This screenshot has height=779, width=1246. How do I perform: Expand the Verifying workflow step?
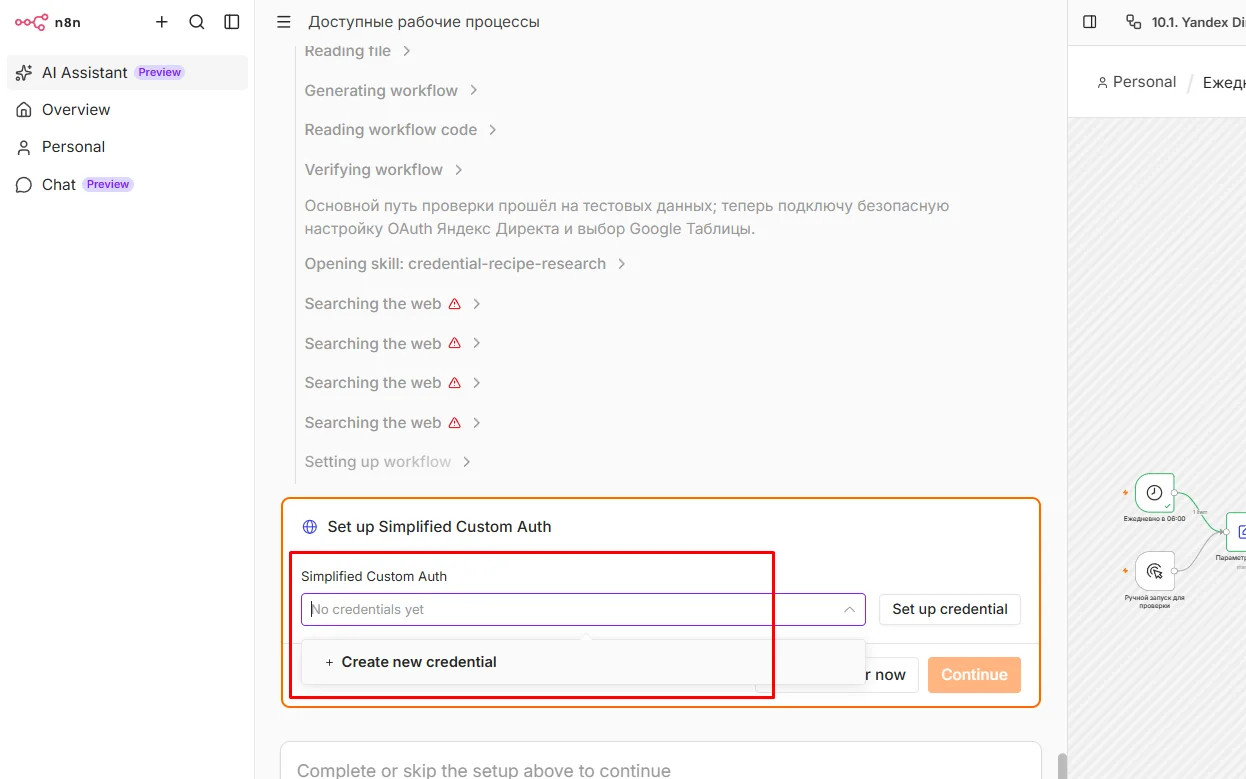pyautogui.click(x=384, y=170)
